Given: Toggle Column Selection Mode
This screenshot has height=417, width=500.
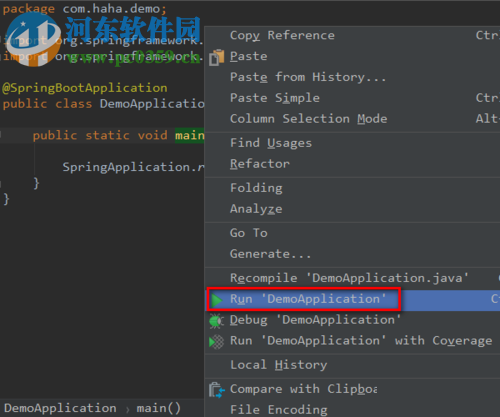Looking at the screenshot, I should pyautogui.click(x=352, y=119).
